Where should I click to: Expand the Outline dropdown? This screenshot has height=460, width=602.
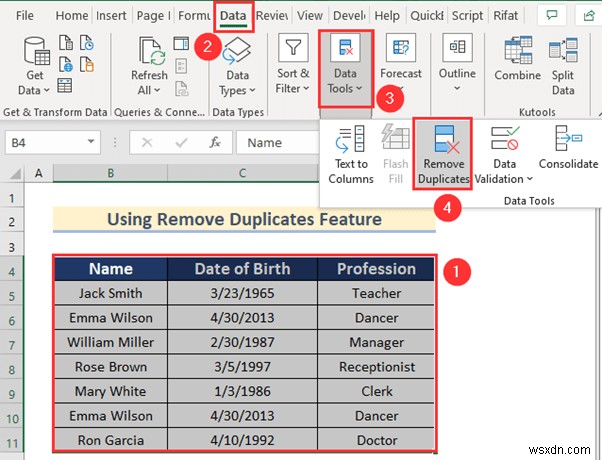point(457,63)
